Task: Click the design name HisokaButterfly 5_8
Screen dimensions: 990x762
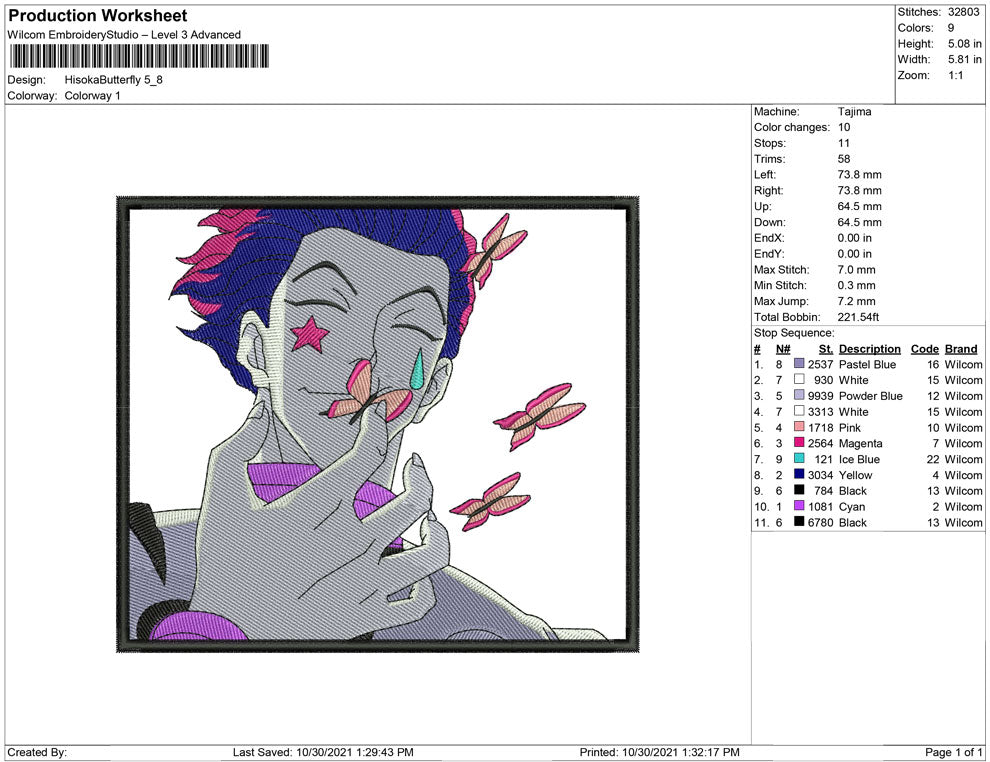Action: (114, 80)
